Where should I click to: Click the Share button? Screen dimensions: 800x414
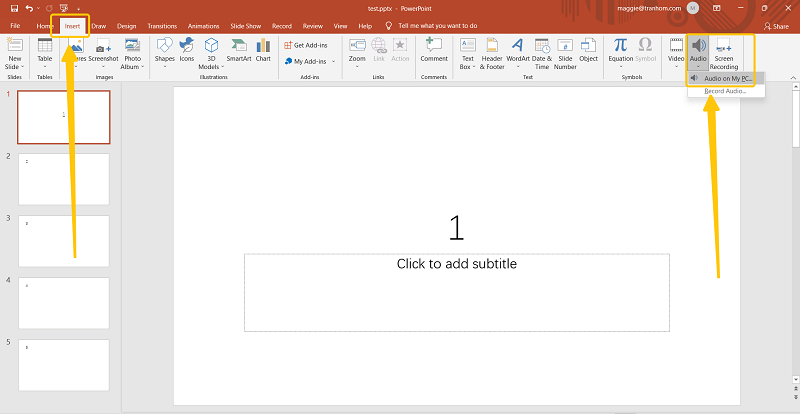pyautogui.click(x=774, y=25)
